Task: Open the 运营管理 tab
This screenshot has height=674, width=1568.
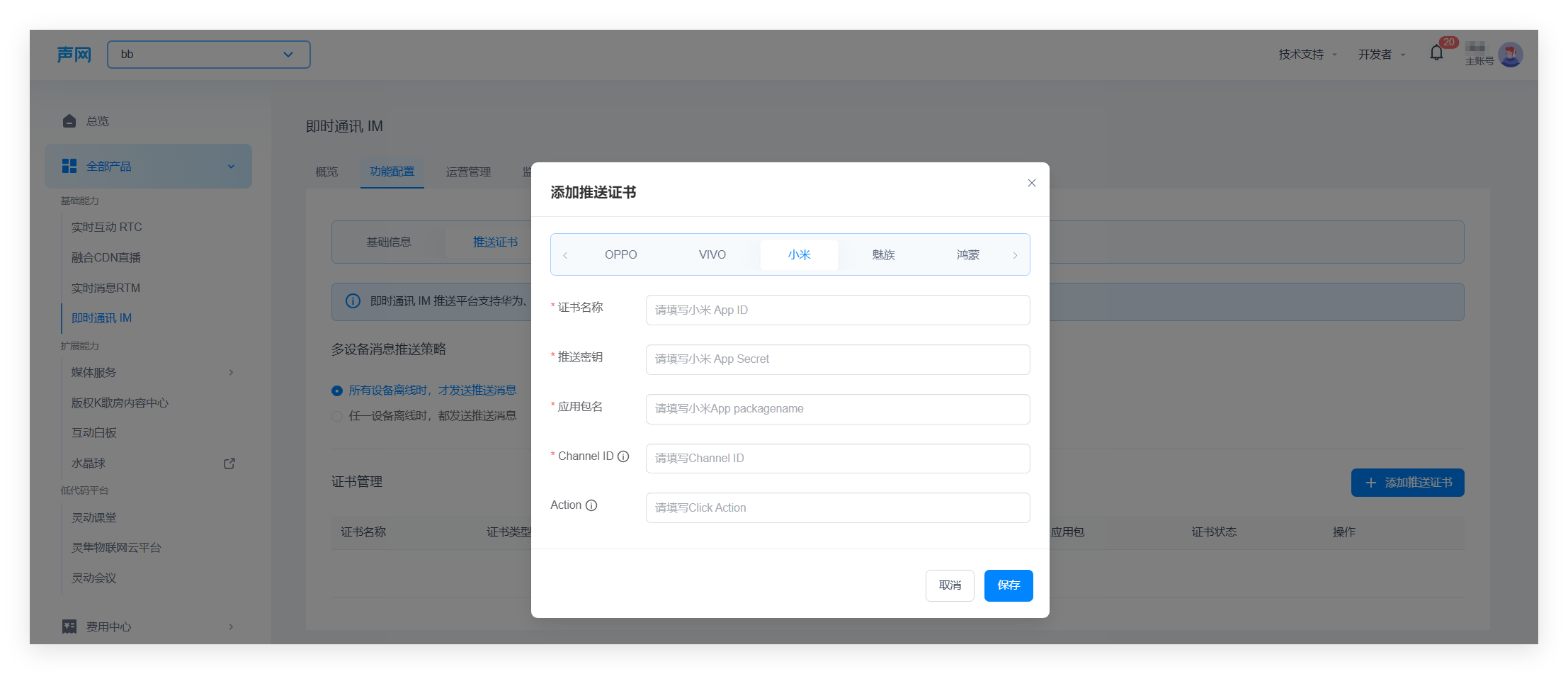Action: point(468,172)
